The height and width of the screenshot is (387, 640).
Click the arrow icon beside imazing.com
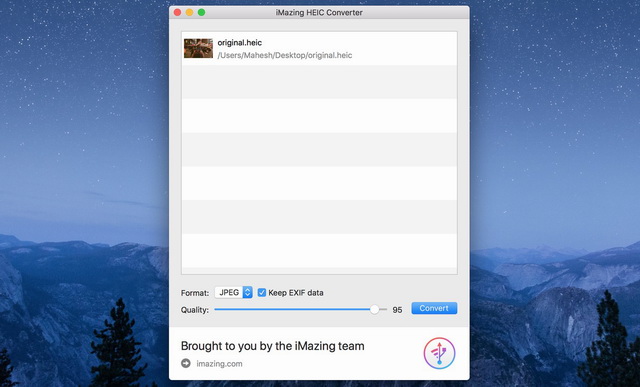coord(186,363)
